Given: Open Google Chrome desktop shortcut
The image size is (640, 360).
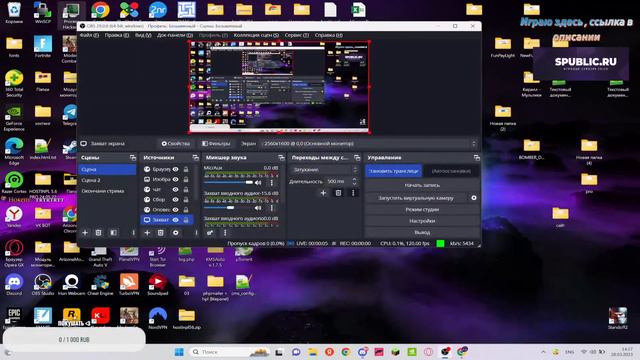Looking at the screenshot, I should pos(100,11).
